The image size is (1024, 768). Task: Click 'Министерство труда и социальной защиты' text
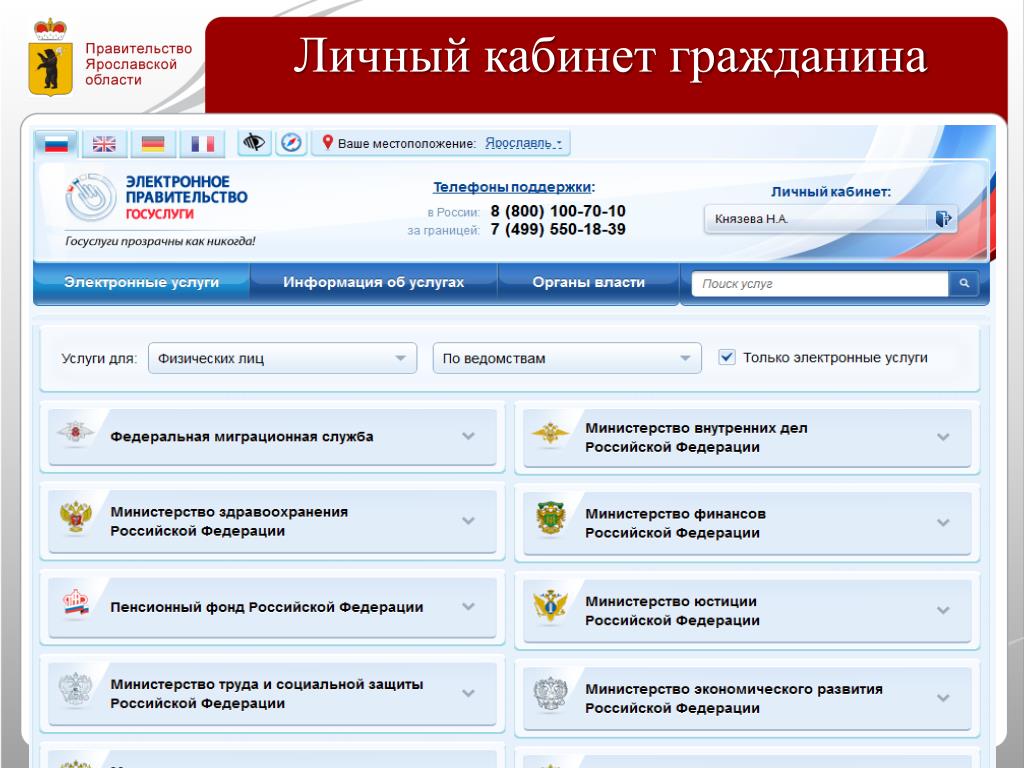click(x=266, y=693)
